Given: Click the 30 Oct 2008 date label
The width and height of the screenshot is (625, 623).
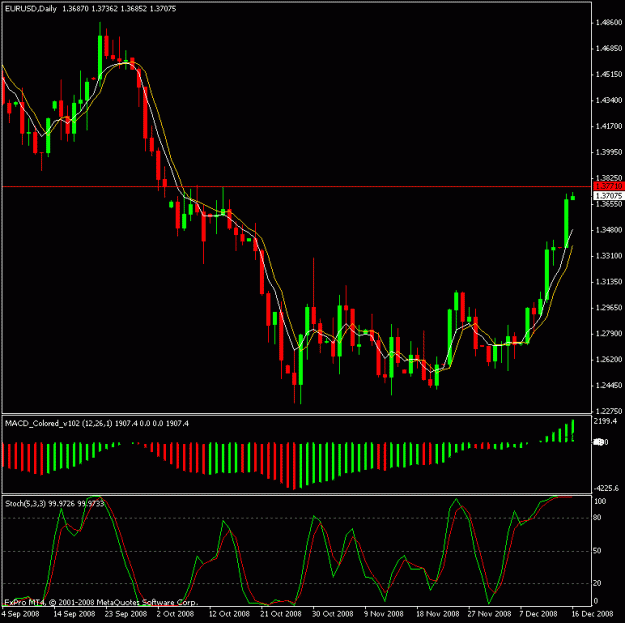Looking at the screenshot, I should click(x=333, y=614).
